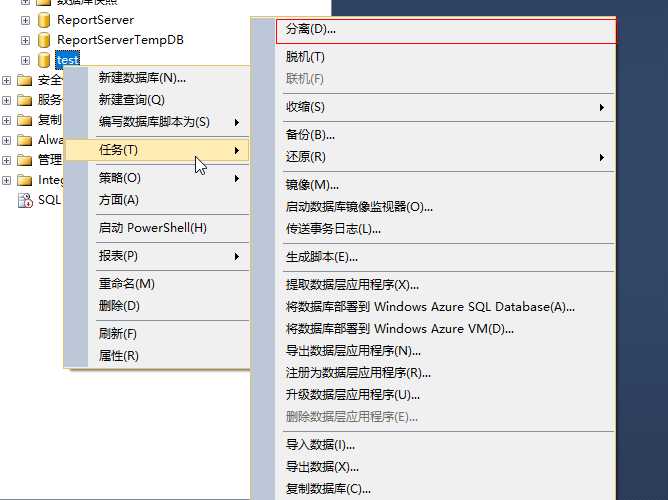The width and height of the screenshot is (668, 500).
Task: Choose 导出数据层应用程序(N)...
Action: 434,351
